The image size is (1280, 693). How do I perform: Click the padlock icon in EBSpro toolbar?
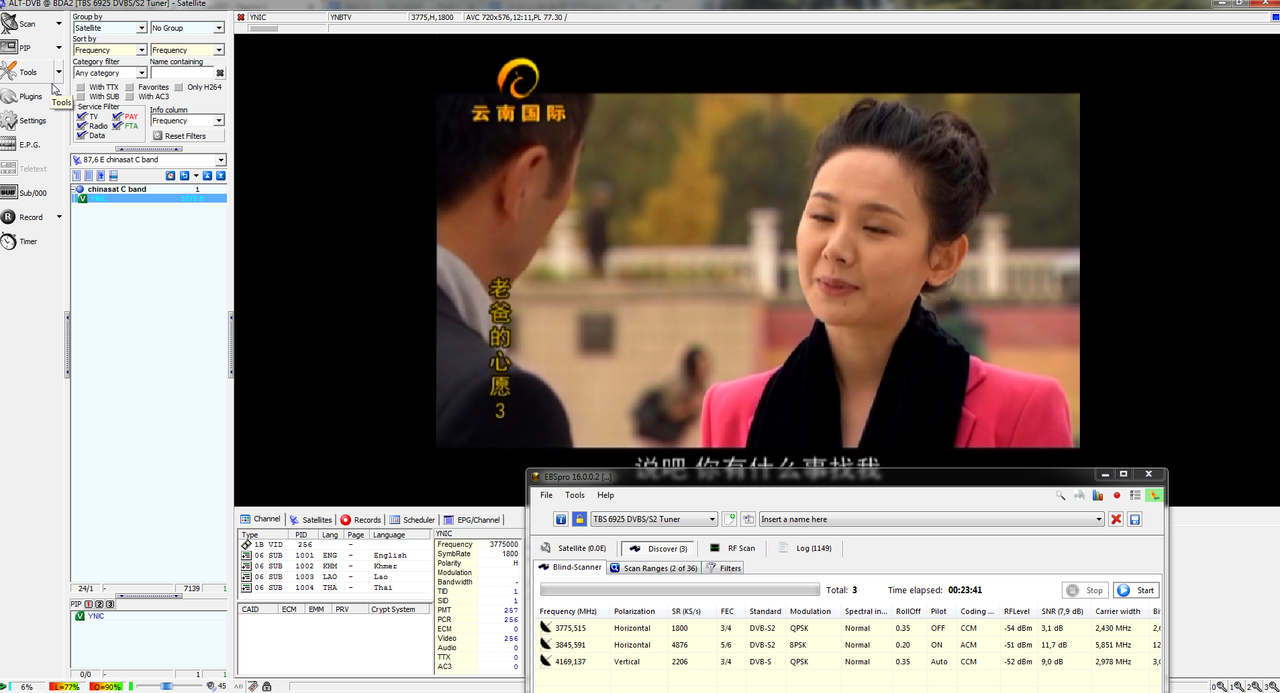point(579,519)
